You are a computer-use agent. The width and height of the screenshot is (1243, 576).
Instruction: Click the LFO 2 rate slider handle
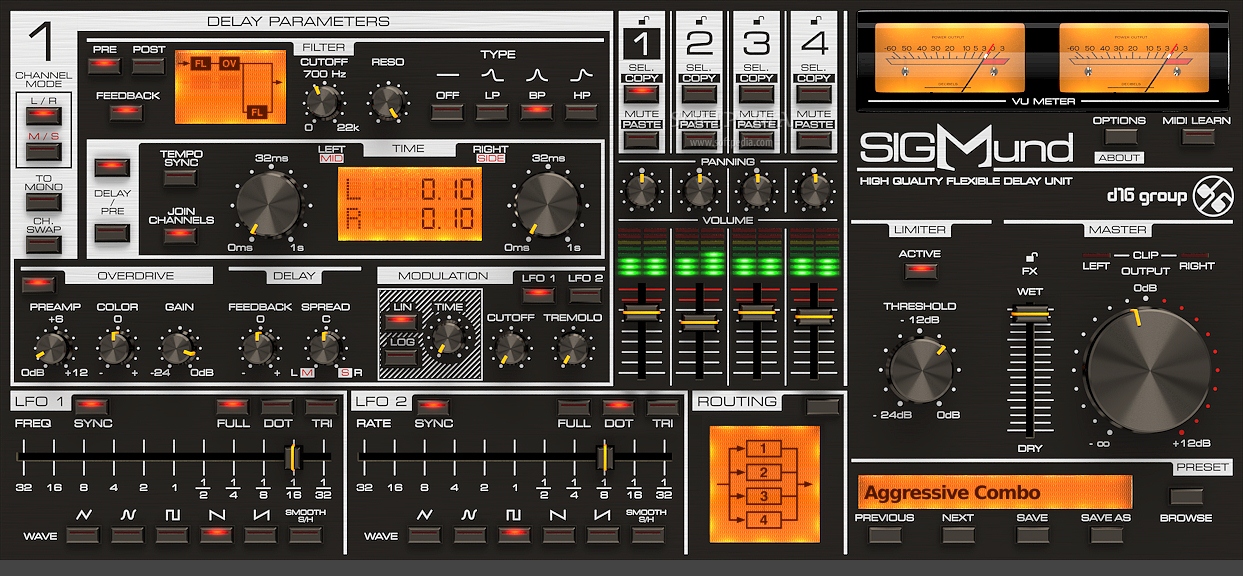[603, 457]
